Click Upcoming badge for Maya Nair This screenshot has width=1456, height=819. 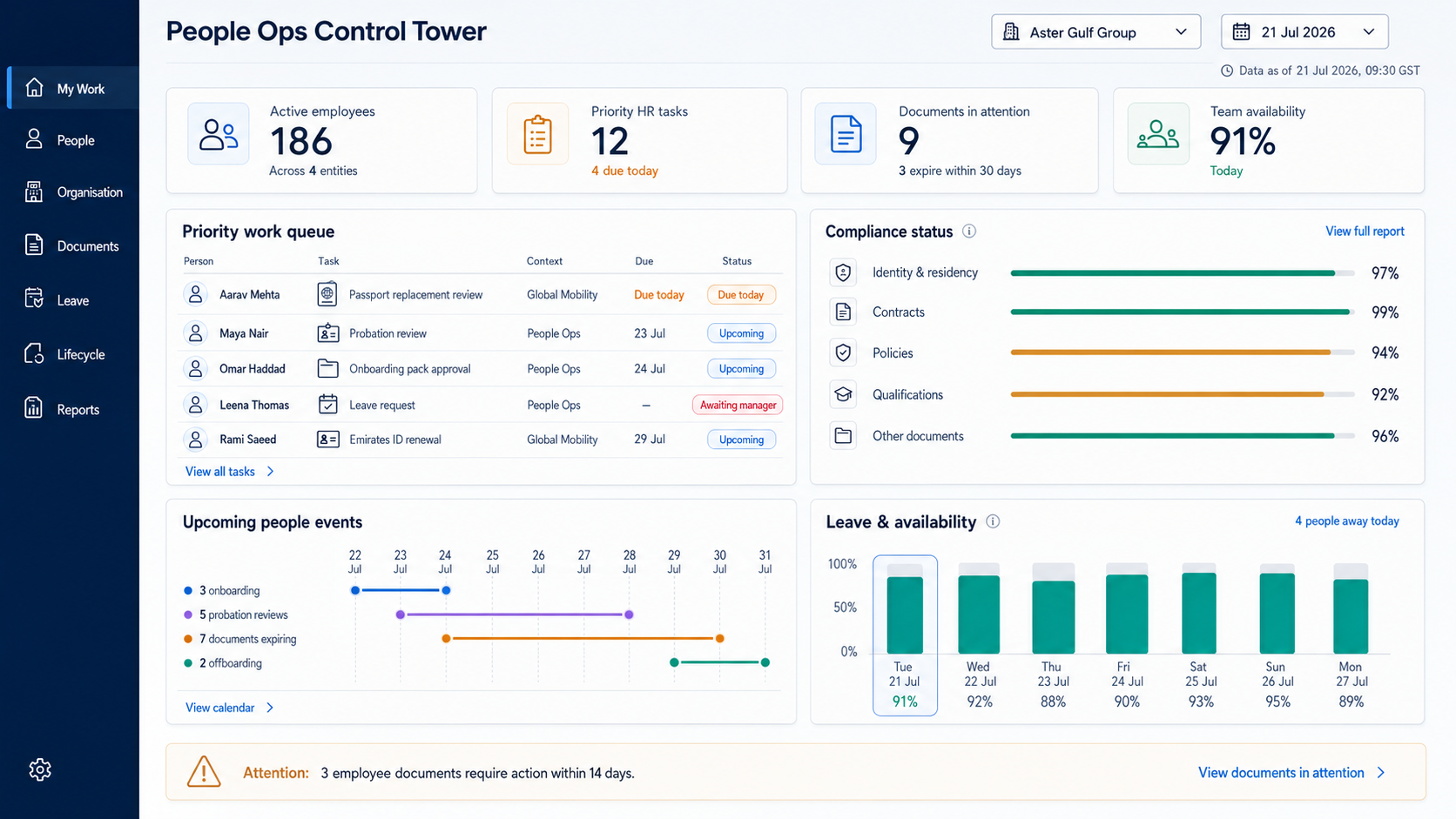(741, 333)
